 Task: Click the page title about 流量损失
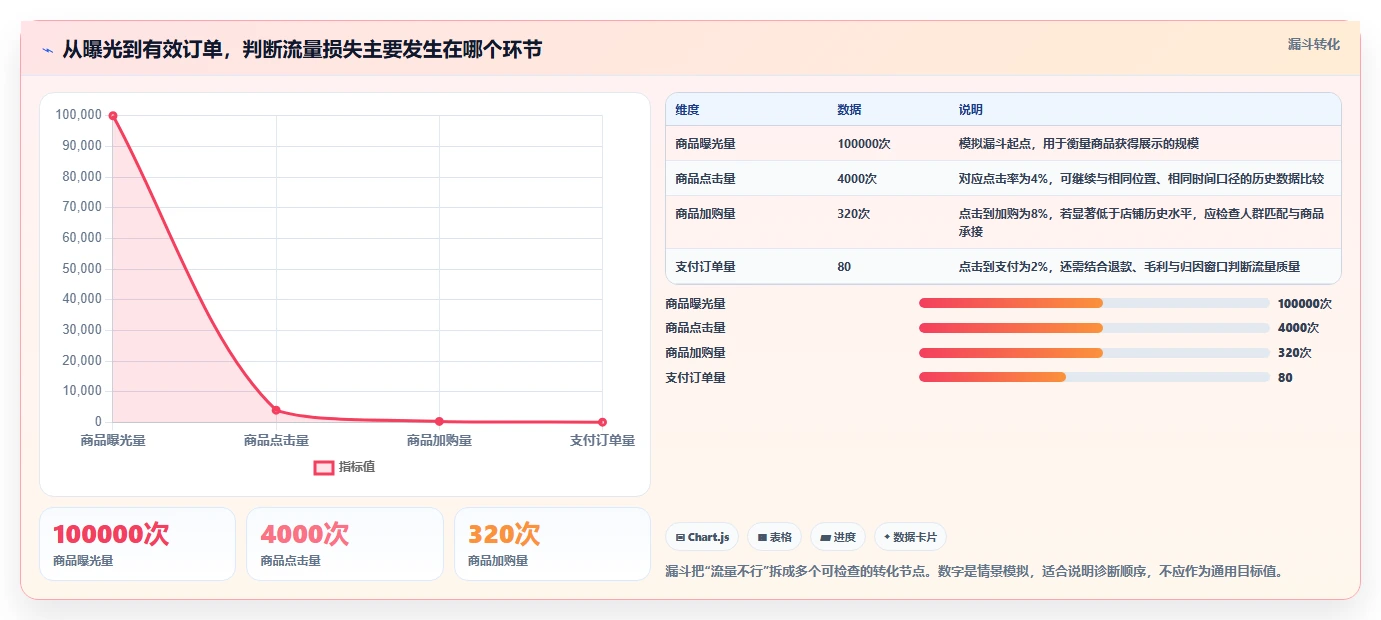click(302, 49)
